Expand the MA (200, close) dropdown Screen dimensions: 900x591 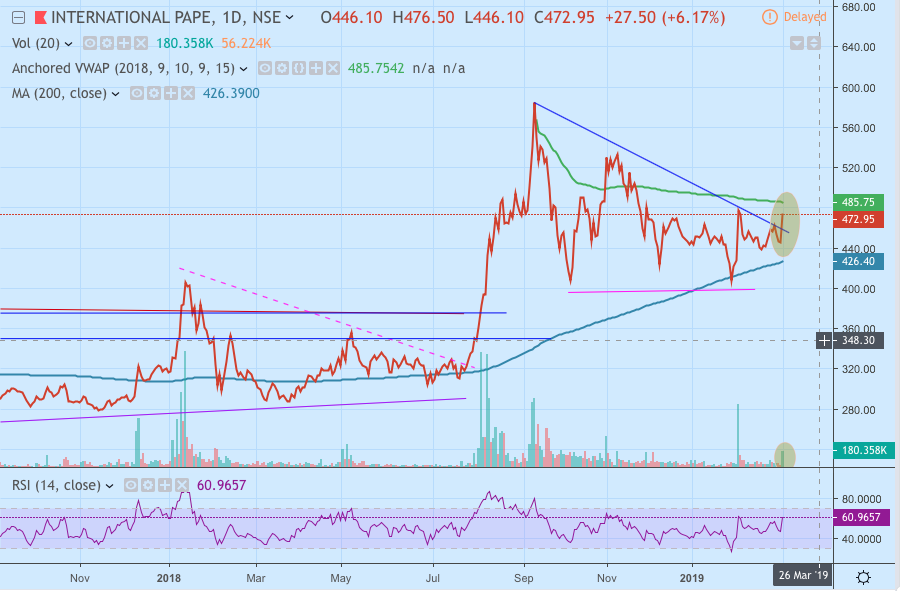[115, 94]
